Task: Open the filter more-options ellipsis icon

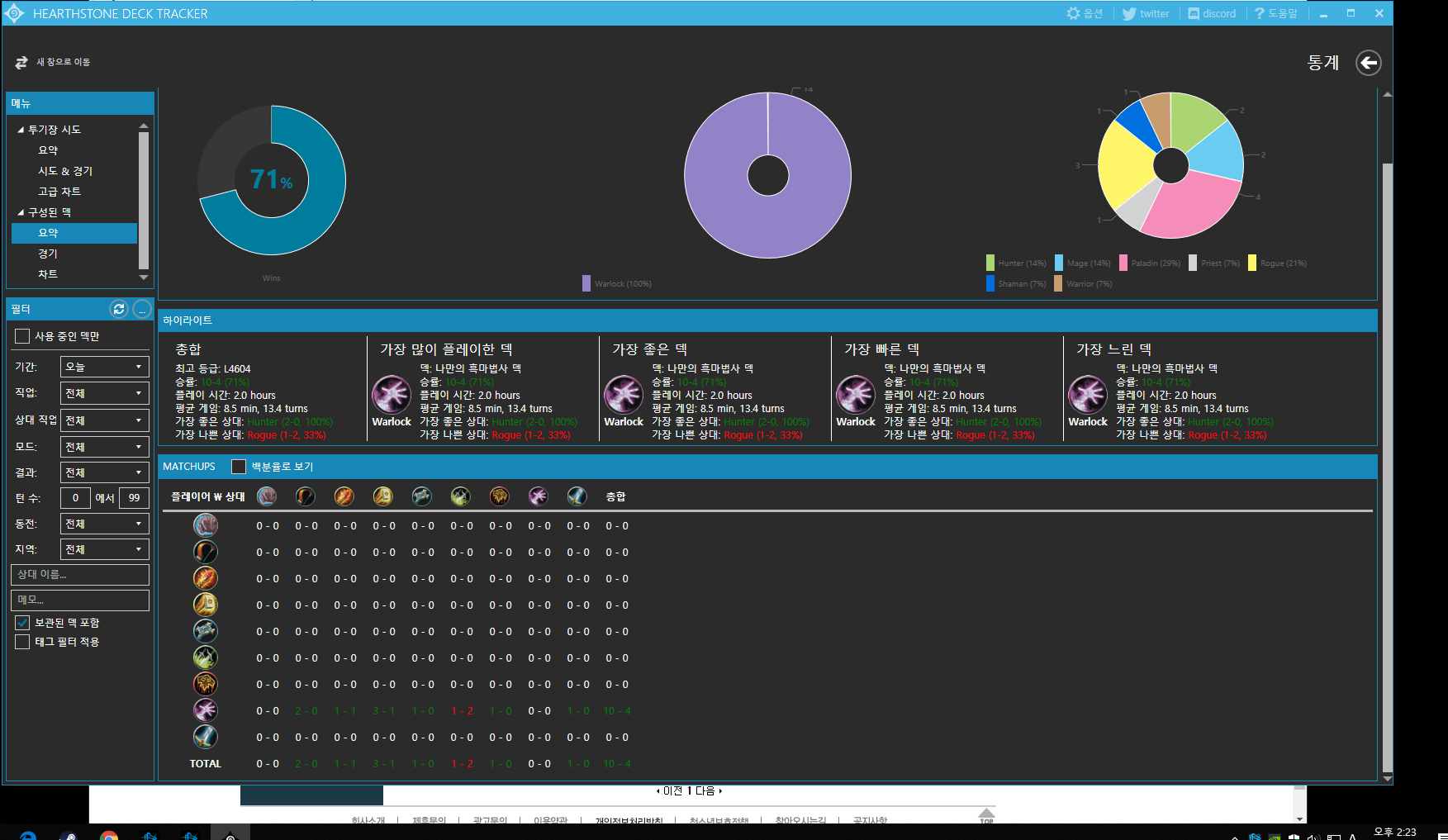Action: pyautogui.click(x=142, y=309)
